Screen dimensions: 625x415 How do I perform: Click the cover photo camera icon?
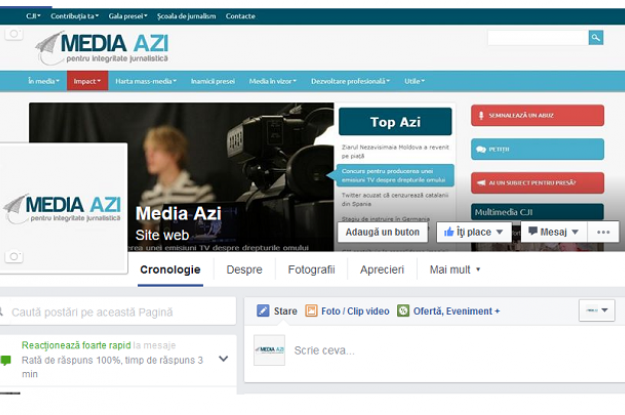[x=14, y=34]
